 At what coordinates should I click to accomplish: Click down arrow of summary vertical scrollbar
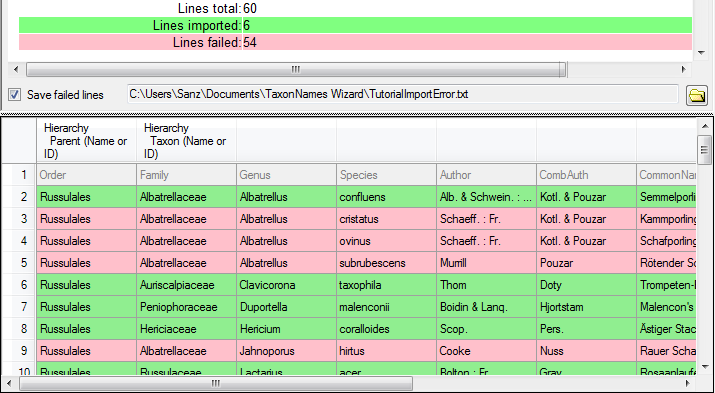pos(702,53)
